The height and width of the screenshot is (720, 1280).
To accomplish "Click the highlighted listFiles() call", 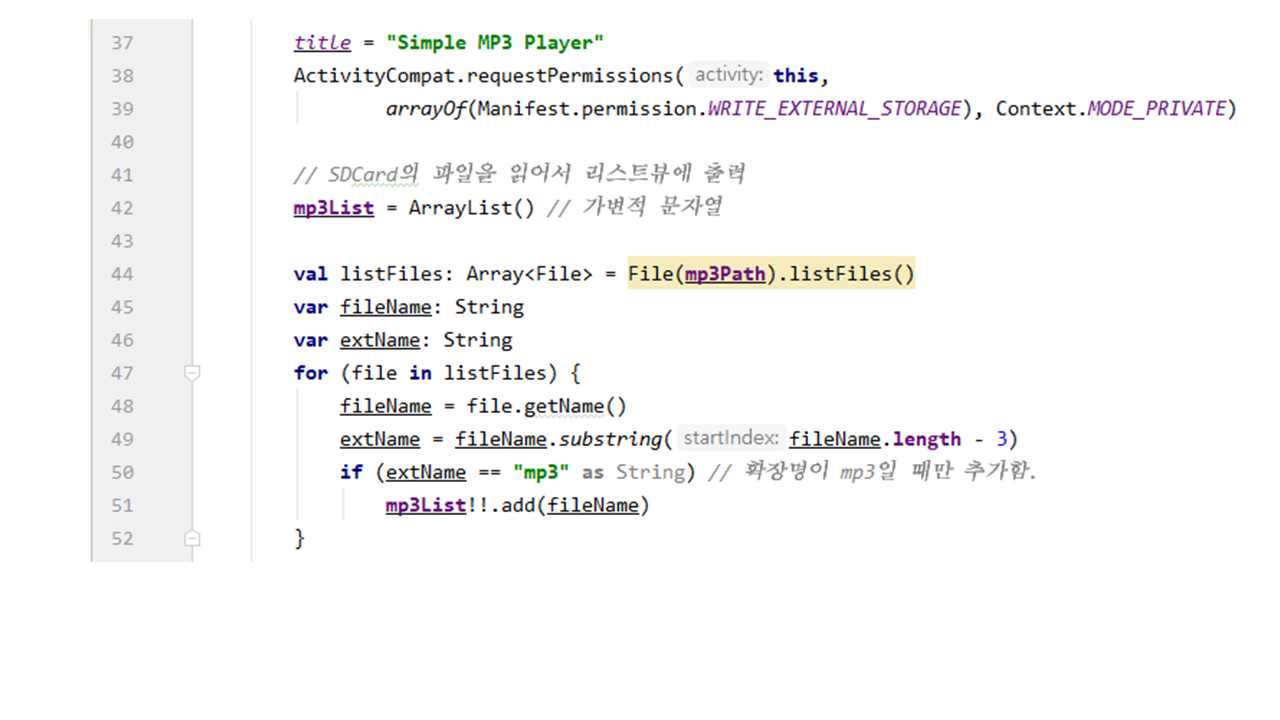I will tap(851, 274).
